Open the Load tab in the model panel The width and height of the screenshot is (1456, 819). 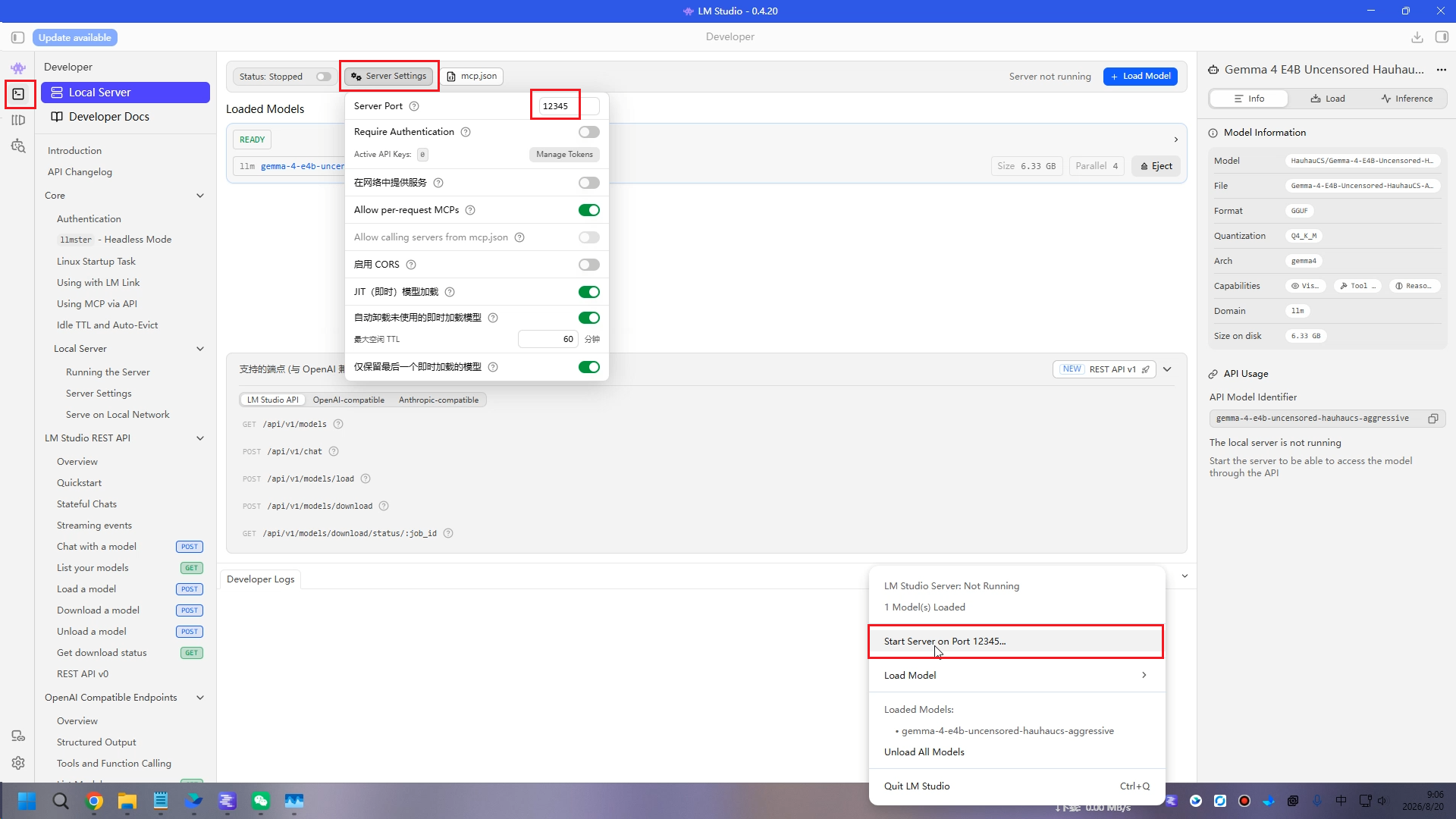[x=1328, y=99]
